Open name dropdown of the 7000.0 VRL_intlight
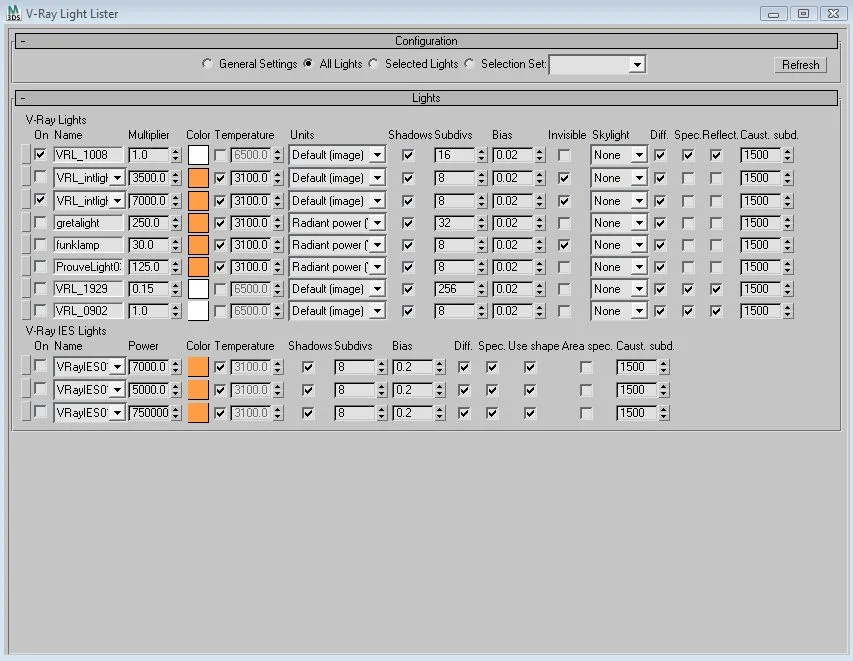The image size is (853, 661). point(118,201)
